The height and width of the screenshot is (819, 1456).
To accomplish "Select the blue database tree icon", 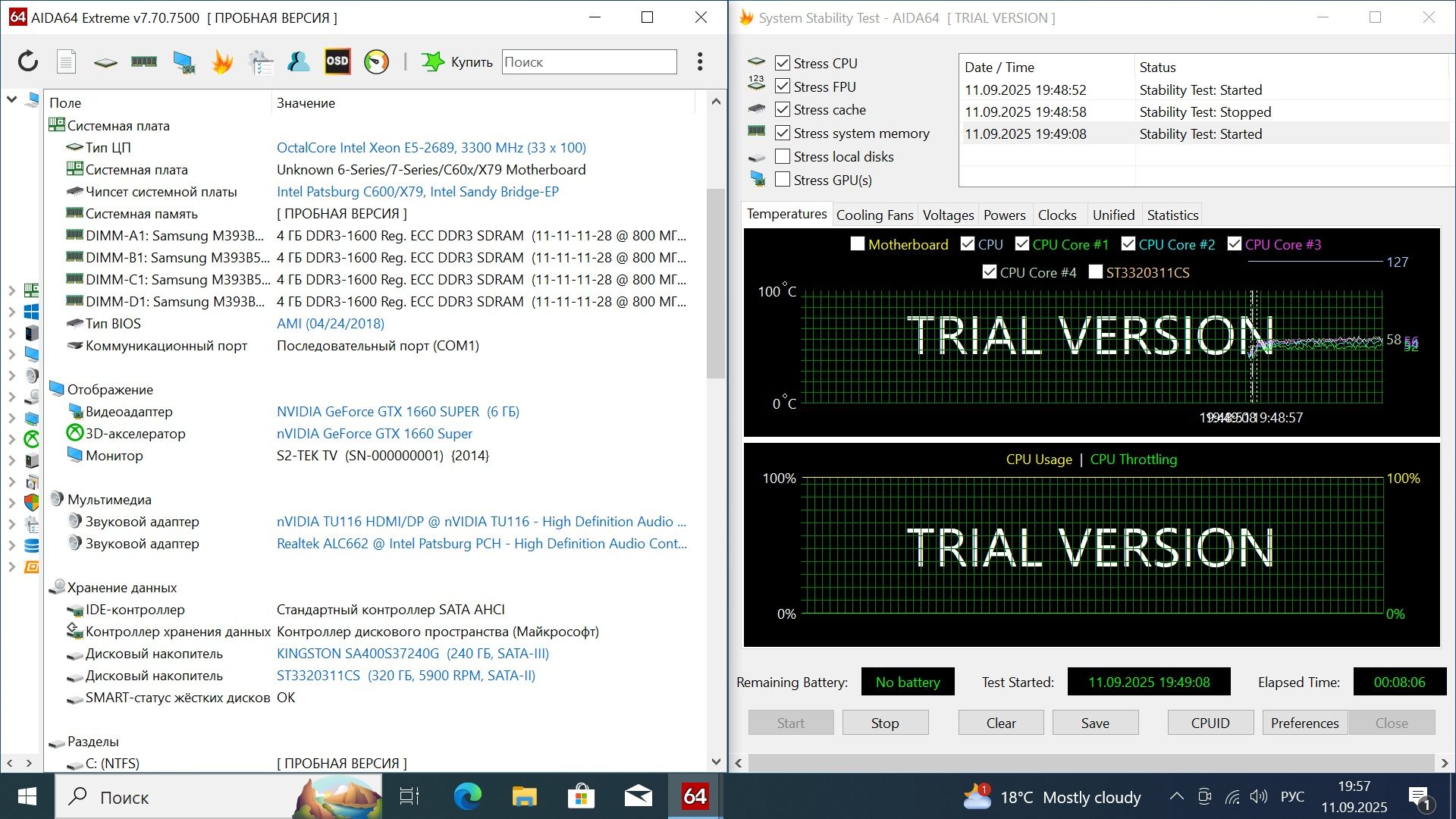I will [x=31, y=545].
